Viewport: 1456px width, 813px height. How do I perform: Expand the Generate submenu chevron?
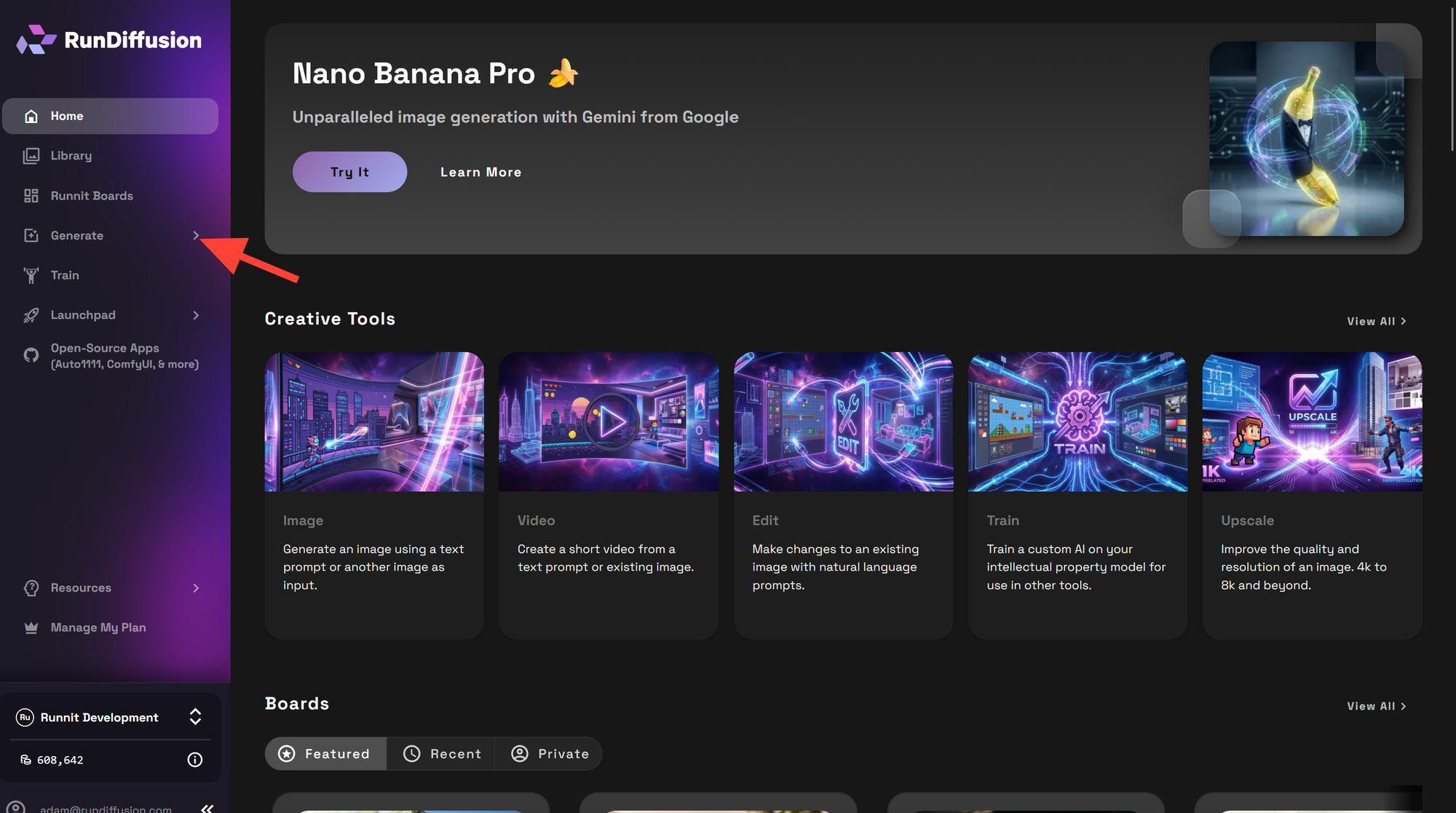click(x=195, y=235)
